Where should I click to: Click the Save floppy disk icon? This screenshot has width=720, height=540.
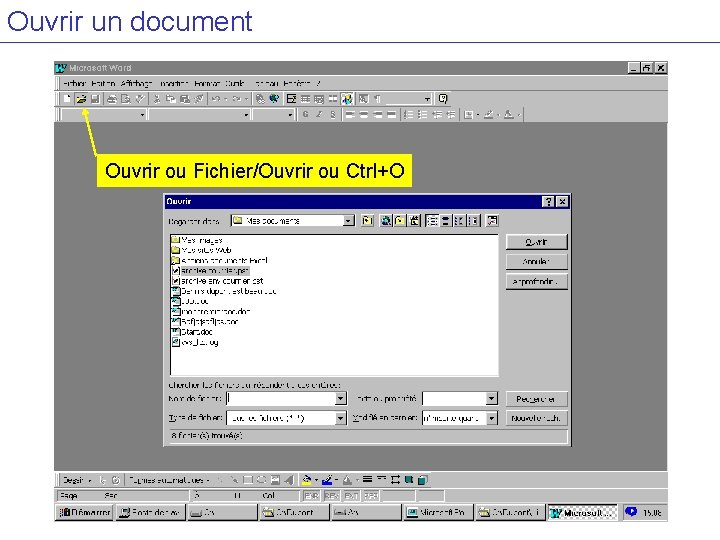[95, 99]
